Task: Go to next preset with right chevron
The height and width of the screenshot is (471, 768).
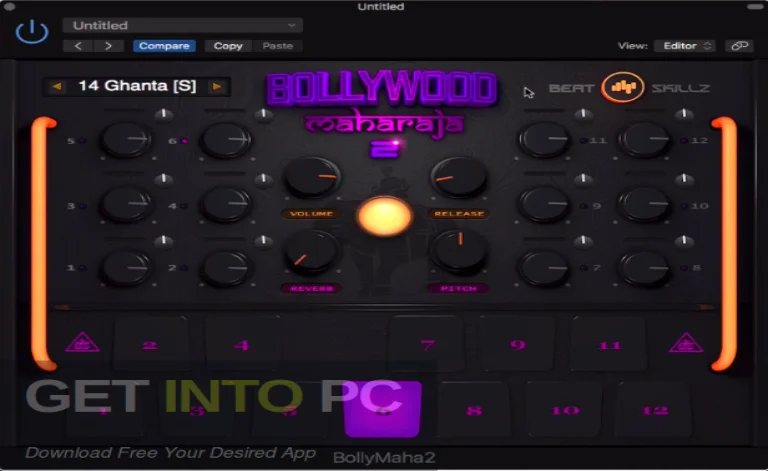Action: [108, 46]
